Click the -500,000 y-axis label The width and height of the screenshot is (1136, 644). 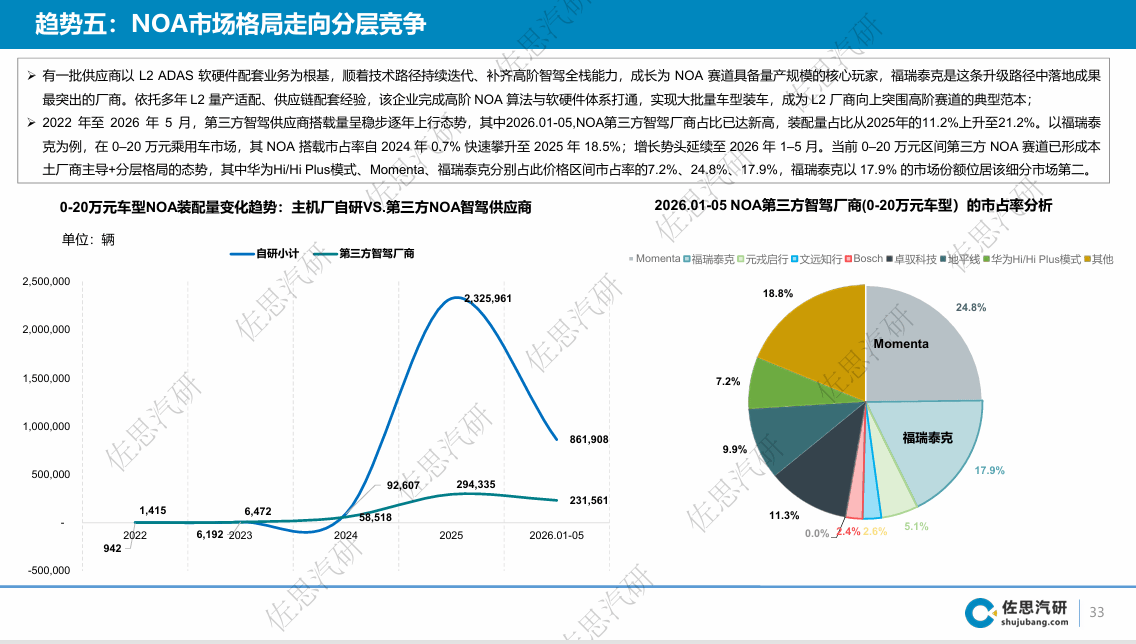pos(49,570)
